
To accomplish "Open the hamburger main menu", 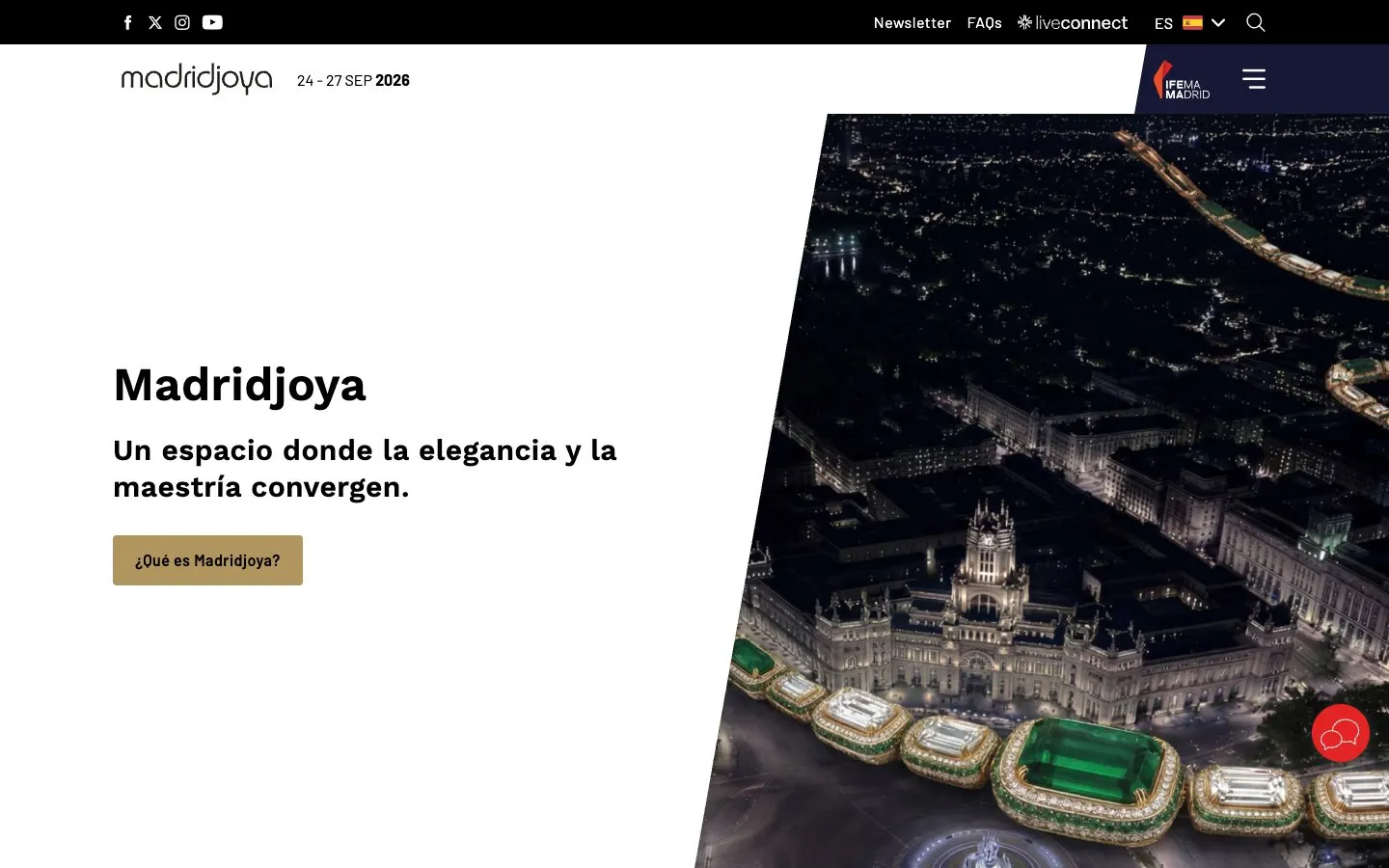I will coord(1254,79).
